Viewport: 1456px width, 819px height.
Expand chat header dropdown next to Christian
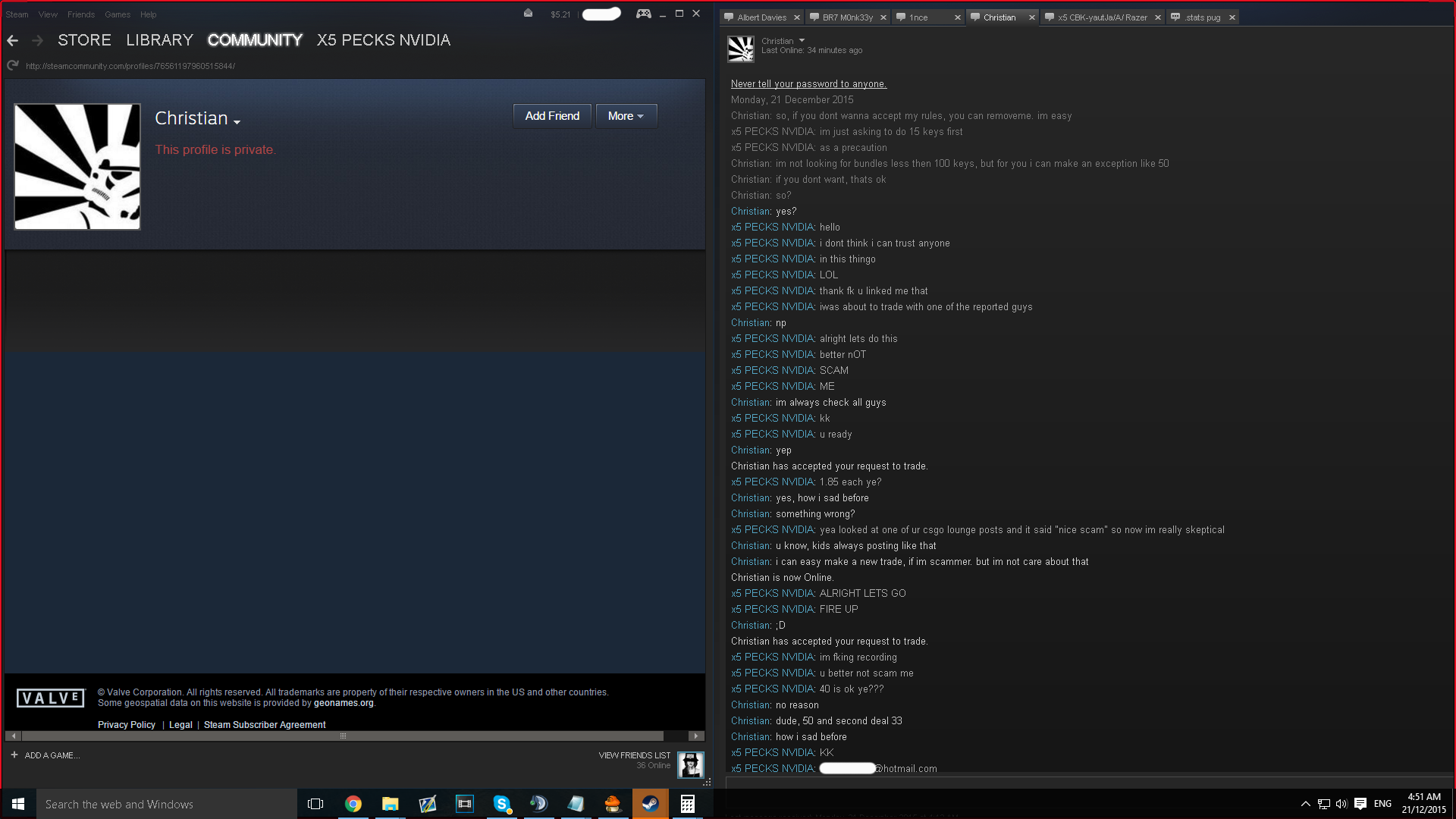802,41
